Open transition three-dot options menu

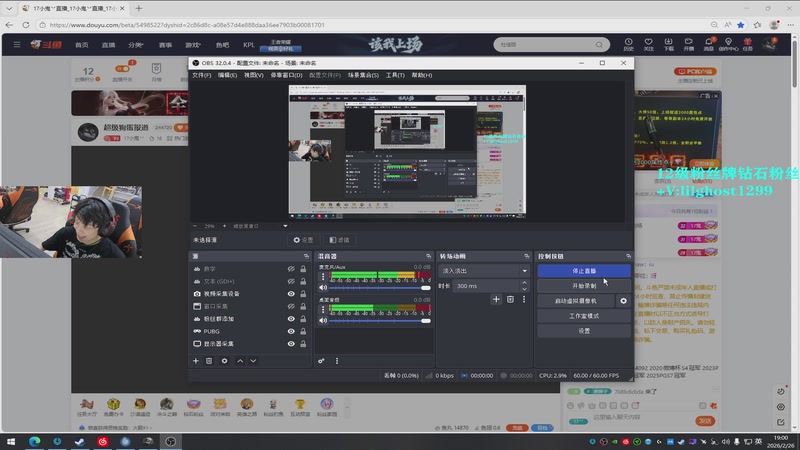[x=524, y=299]
